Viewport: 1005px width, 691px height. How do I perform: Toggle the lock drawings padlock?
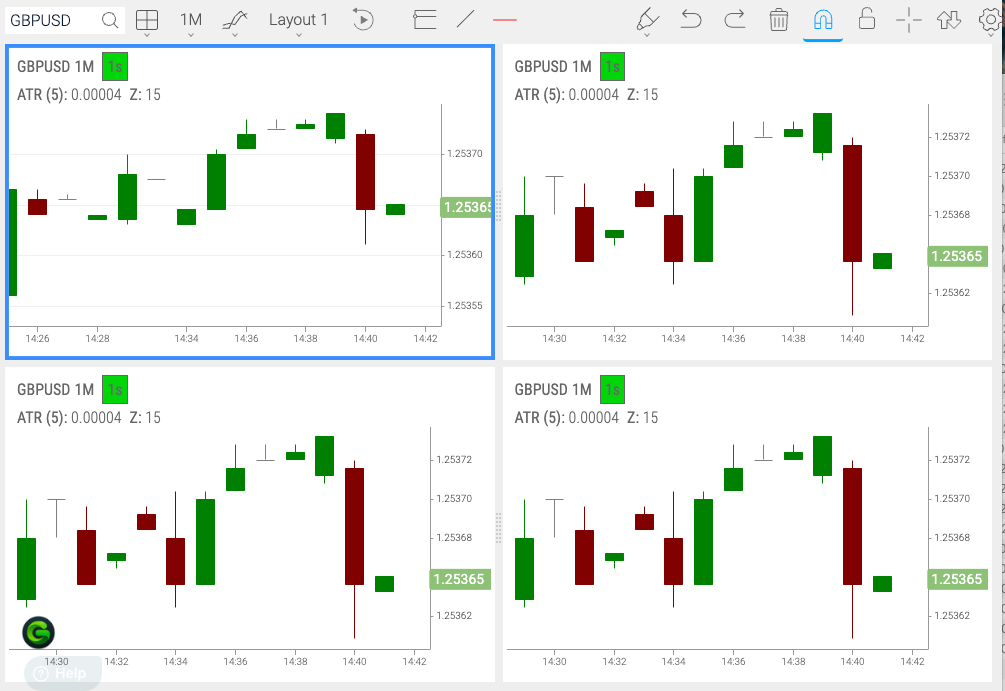(x=867, y=19)
